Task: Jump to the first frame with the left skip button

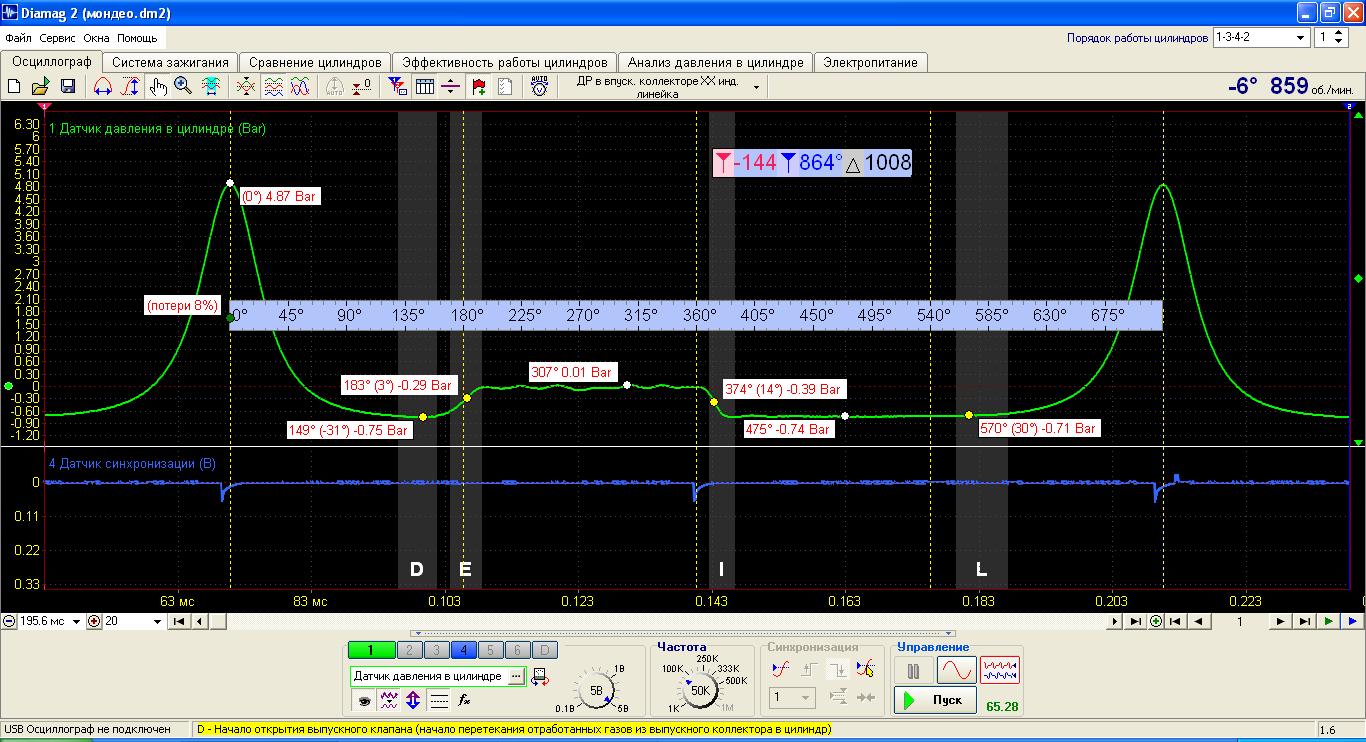Action: [x=179, y=621]
